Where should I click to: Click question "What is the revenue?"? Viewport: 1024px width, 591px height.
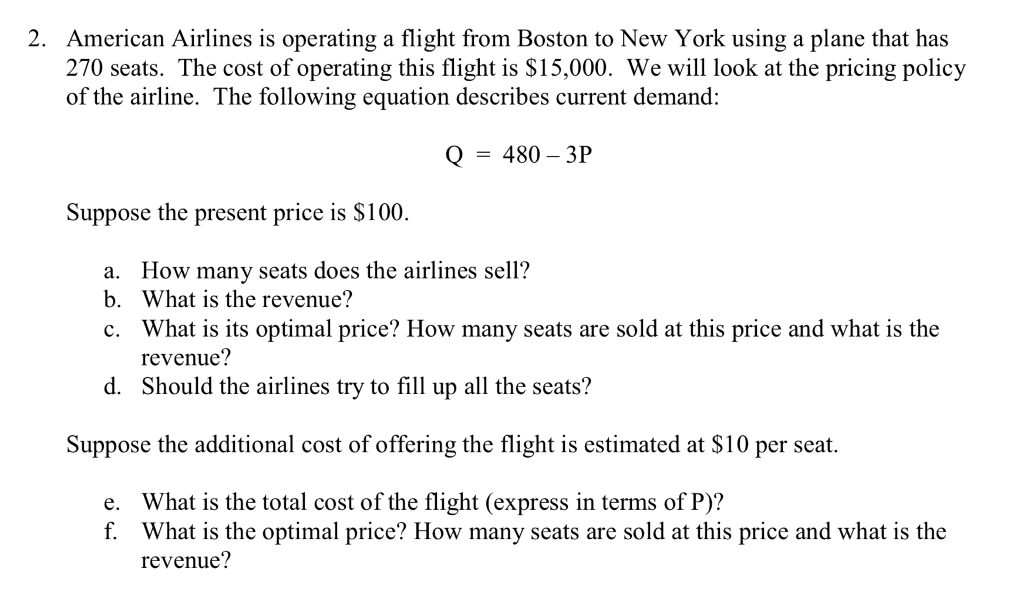click(x=248, y=300)
